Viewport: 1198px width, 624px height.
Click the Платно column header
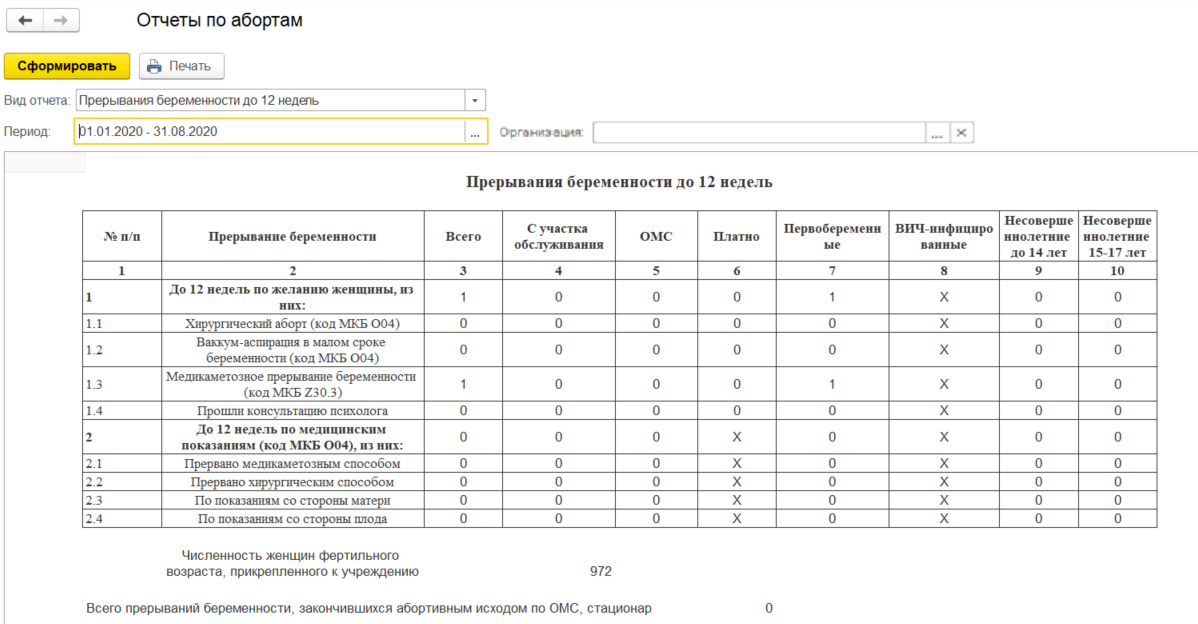pyautogui.click(x=736, y=237)
